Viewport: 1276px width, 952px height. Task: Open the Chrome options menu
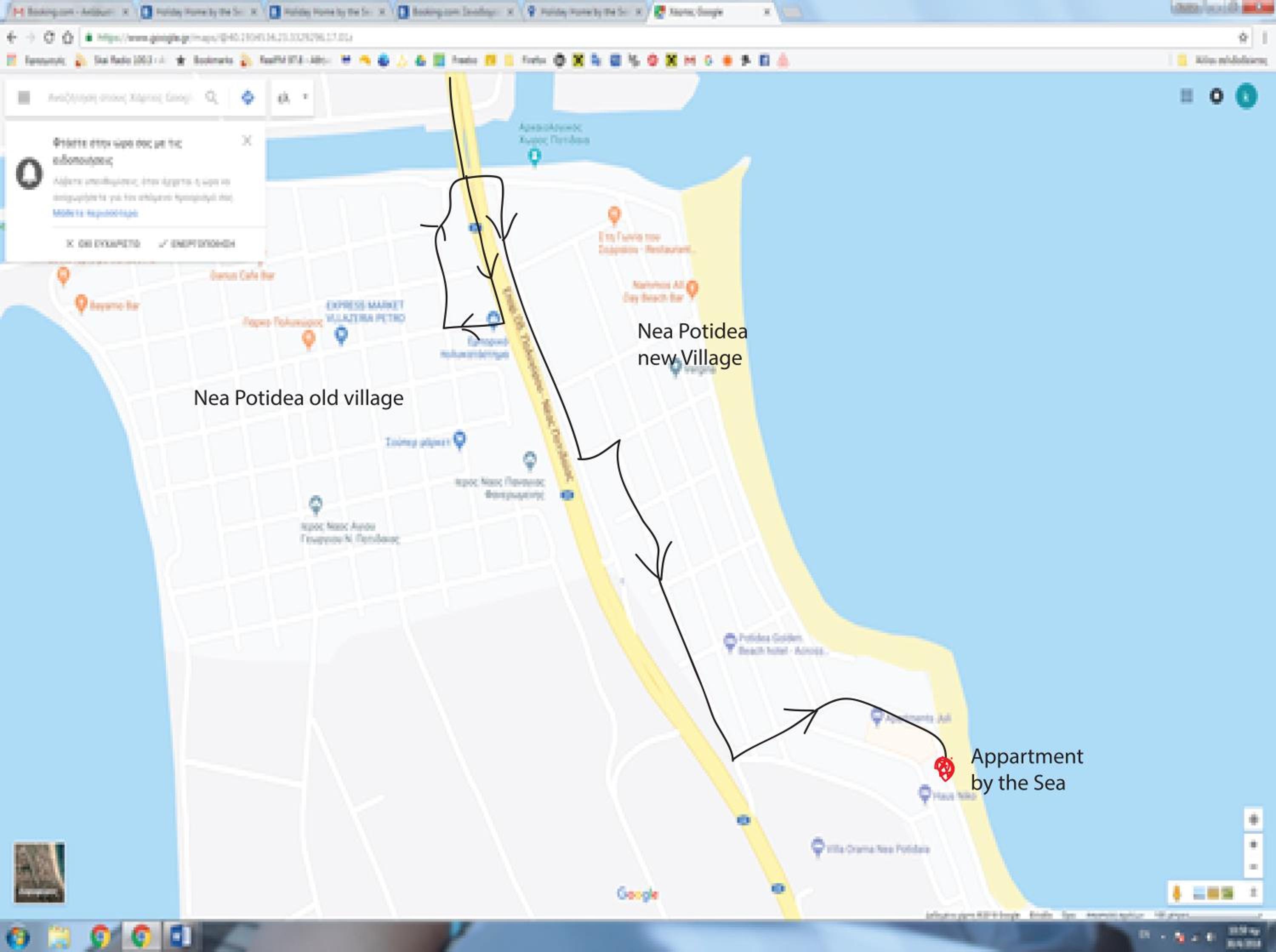[x=1265, y=37]
